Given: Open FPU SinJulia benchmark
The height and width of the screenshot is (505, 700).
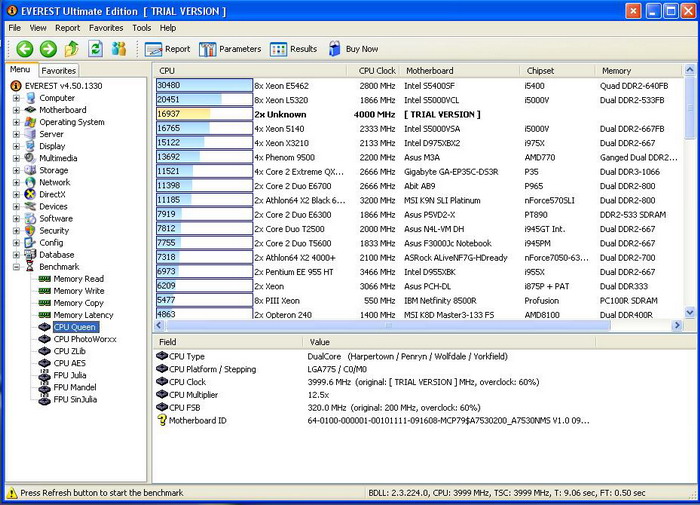Looking at the screenshot, I should tap(75, 399).
